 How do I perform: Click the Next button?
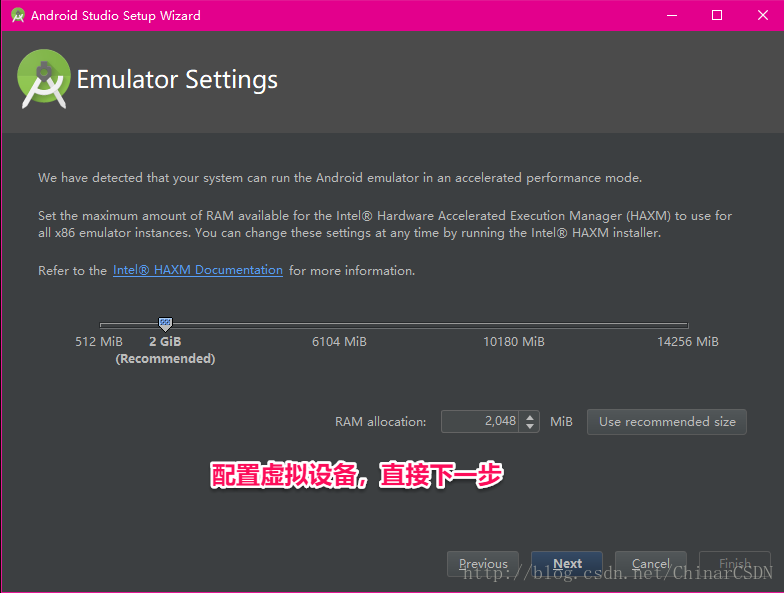[566, 564]
